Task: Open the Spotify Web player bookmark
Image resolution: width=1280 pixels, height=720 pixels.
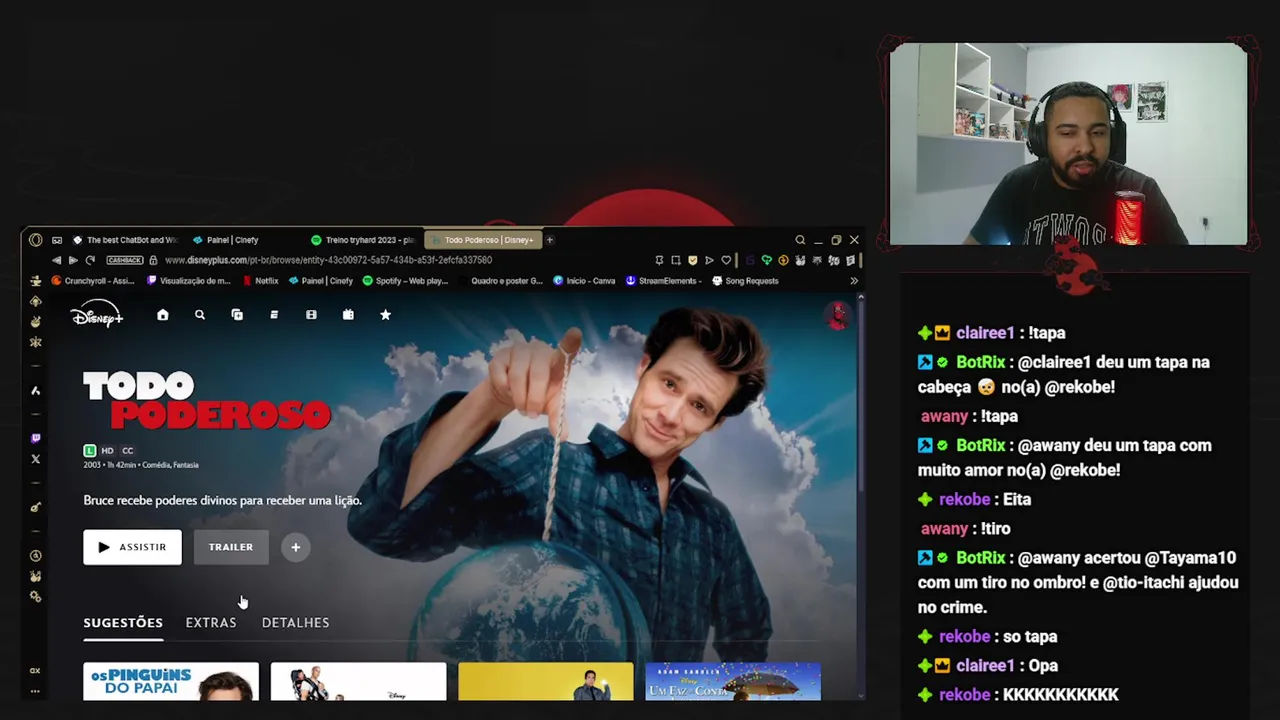Action: point(405,281)
